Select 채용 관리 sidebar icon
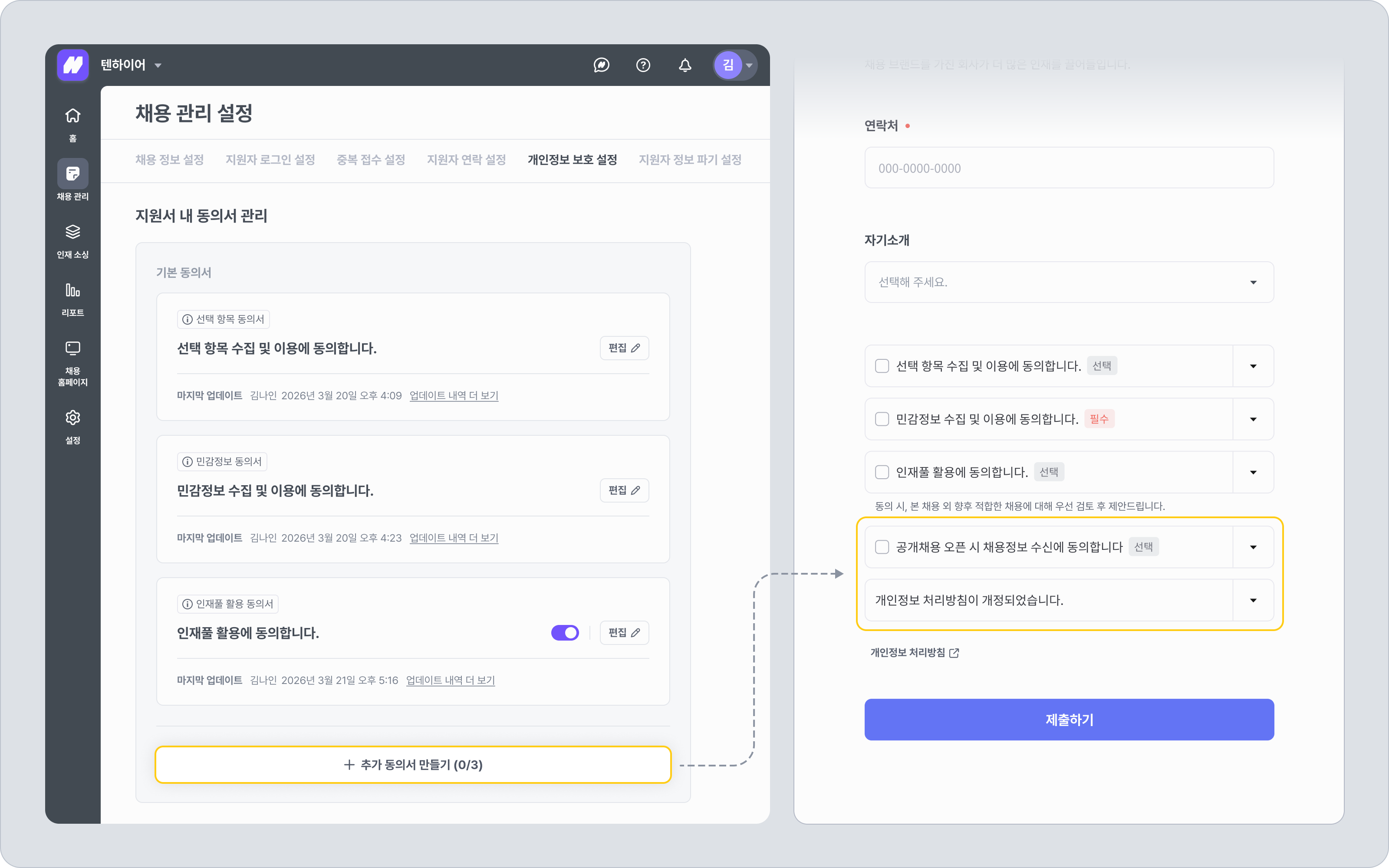 [x=72, y=173]
